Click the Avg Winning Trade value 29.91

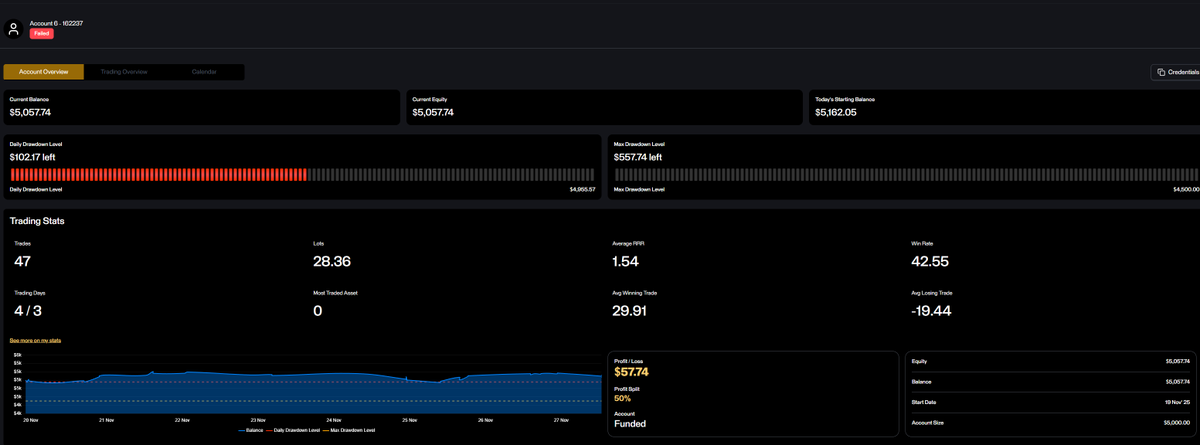(629, 311)
